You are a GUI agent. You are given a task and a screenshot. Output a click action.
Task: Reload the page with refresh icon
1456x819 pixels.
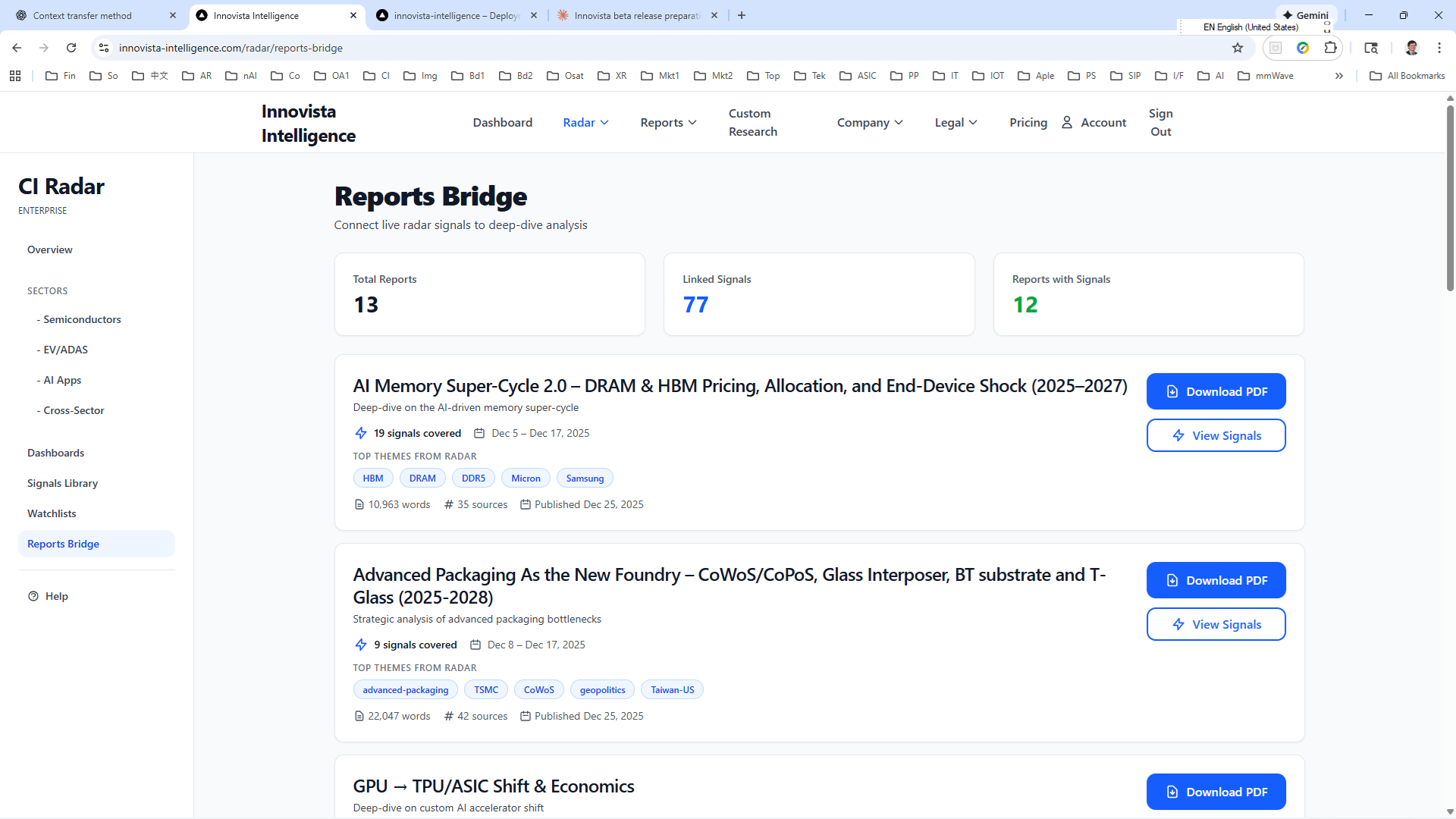[x=71, y=48]
